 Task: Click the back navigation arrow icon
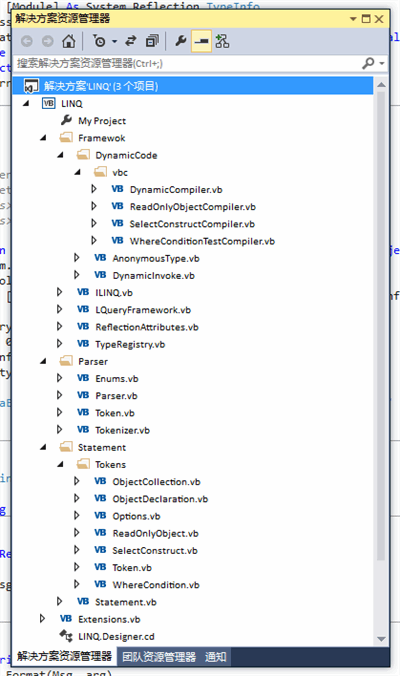(x=27, y=41)
